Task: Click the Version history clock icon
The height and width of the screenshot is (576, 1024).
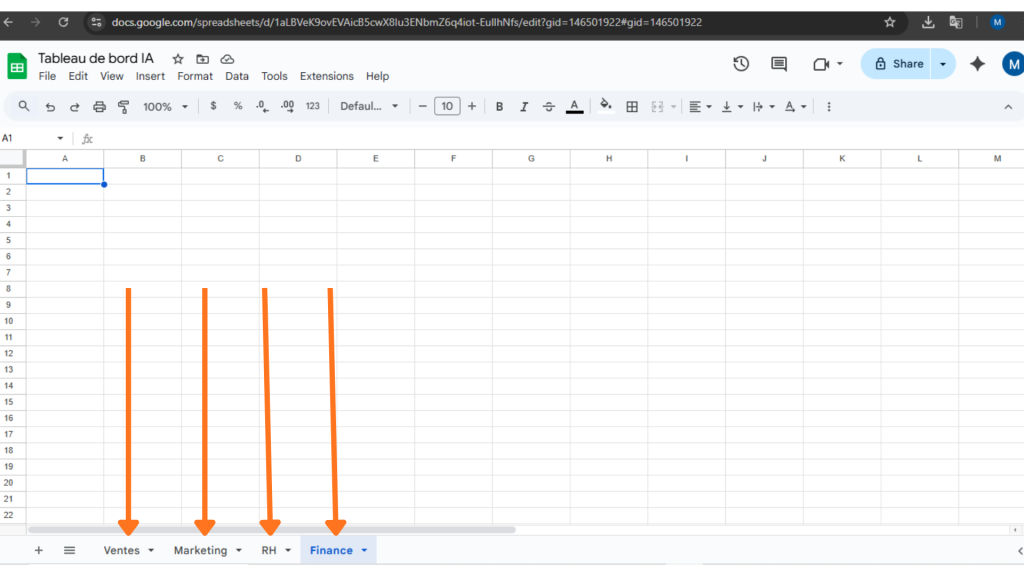Action: point(741,63)
